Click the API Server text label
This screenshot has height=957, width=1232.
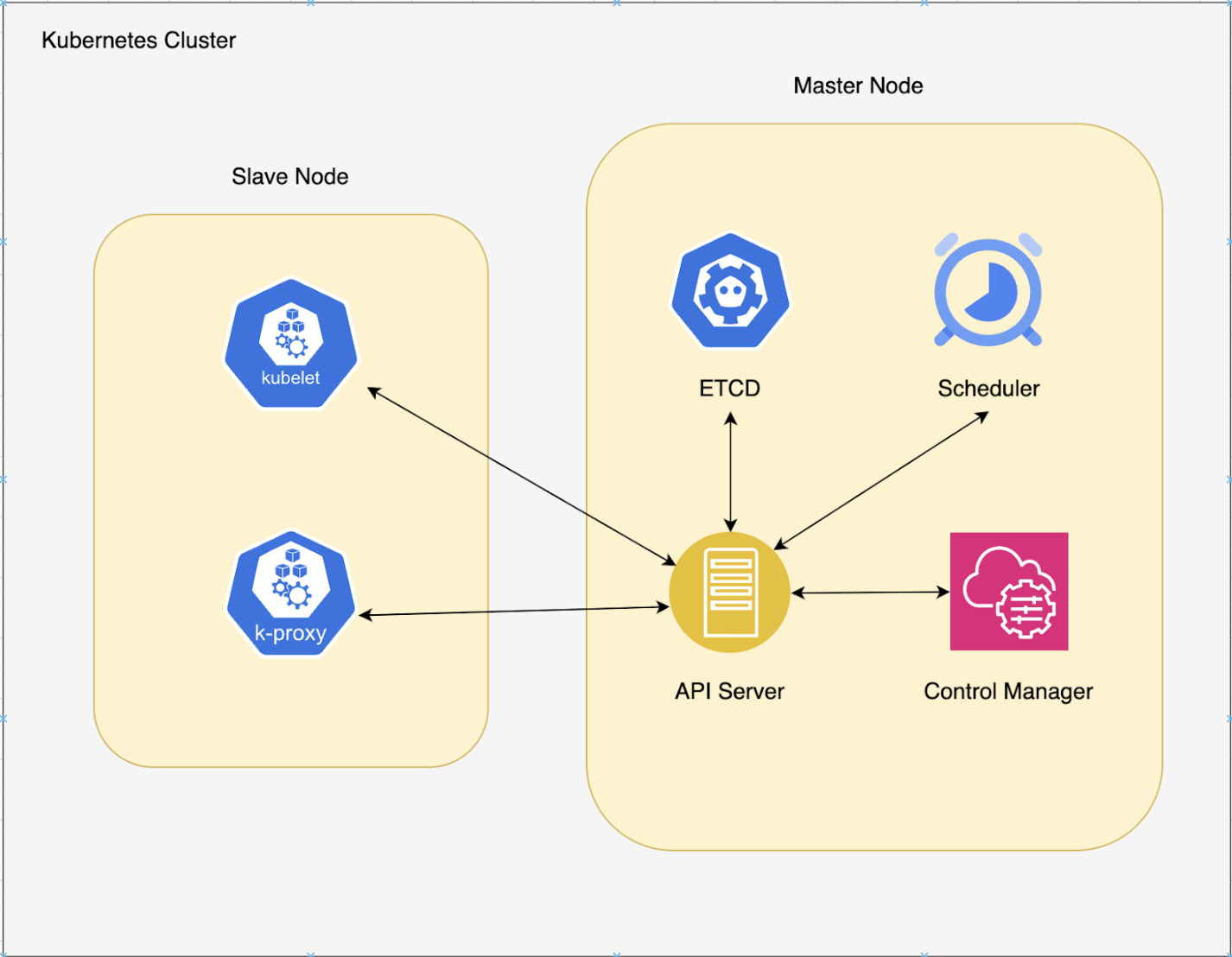[730, 691]
